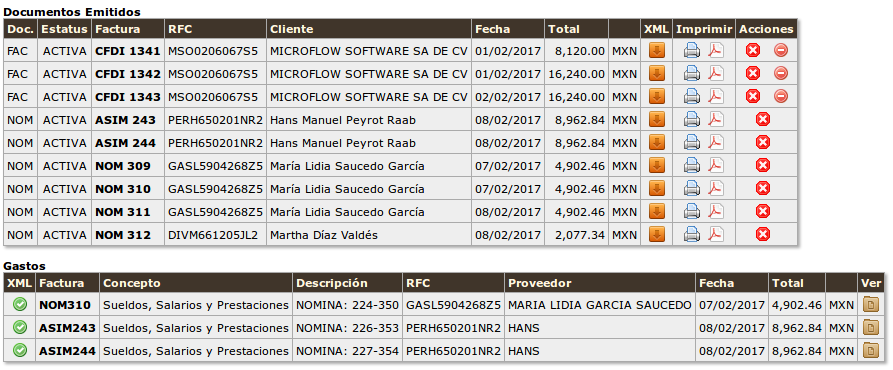Download XML for invoice CFDI 1341

click(x=657, y=51)
